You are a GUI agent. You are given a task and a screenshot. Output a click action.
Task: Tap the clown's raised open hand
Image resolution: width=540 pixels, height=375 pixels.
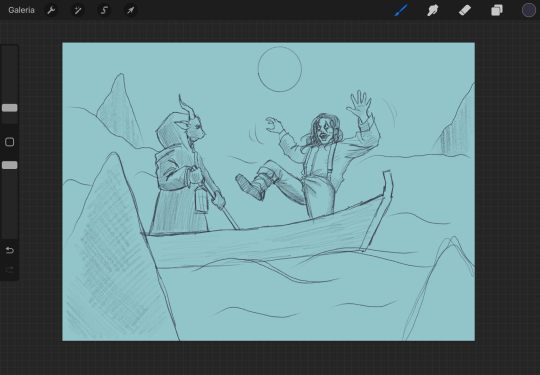point(360,105)
